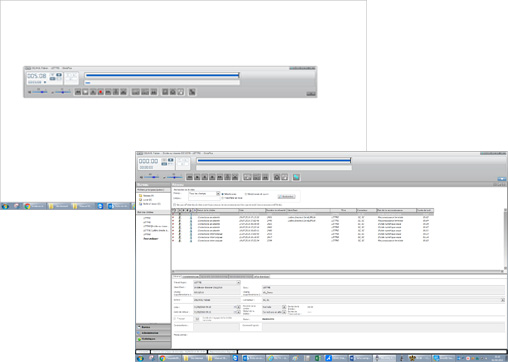508x362 pixels.
Task: Toggle the checkbox below the search filters
Action: [175, 205]
